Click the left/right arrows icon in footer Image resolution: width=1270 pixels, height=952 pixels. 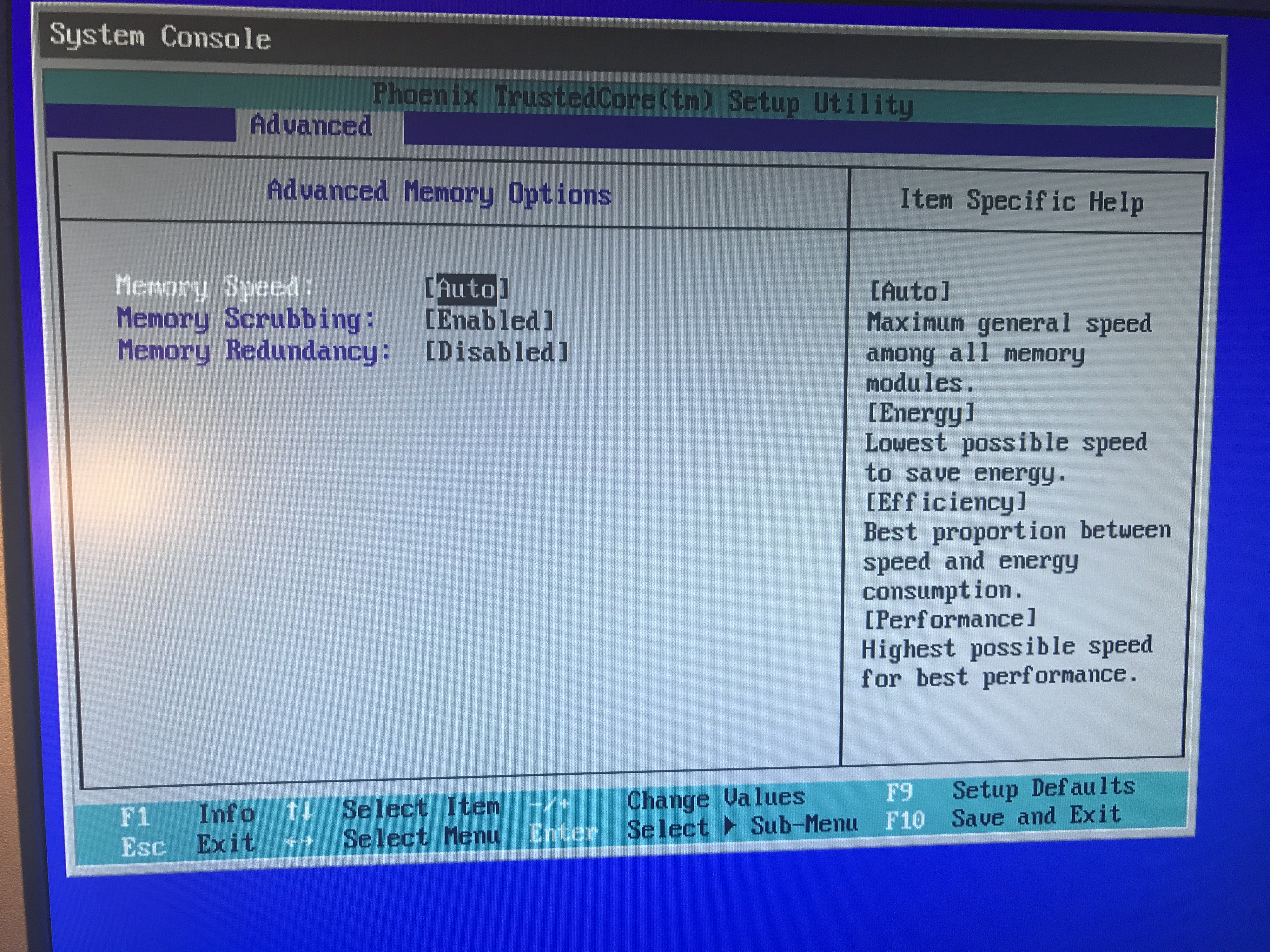click(299, 842)
